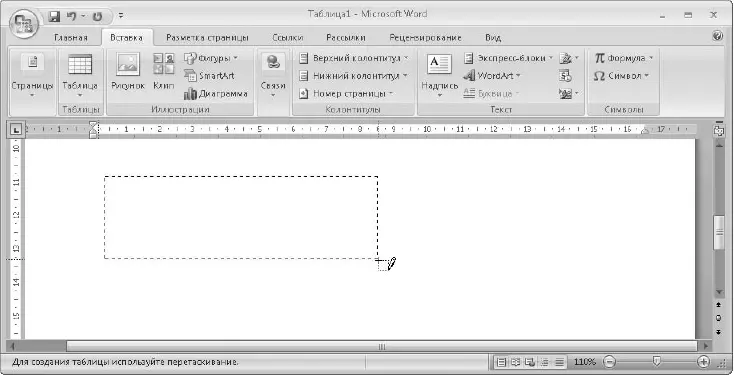
Task: Switch to the Главная tab
Action: point(71,38)
